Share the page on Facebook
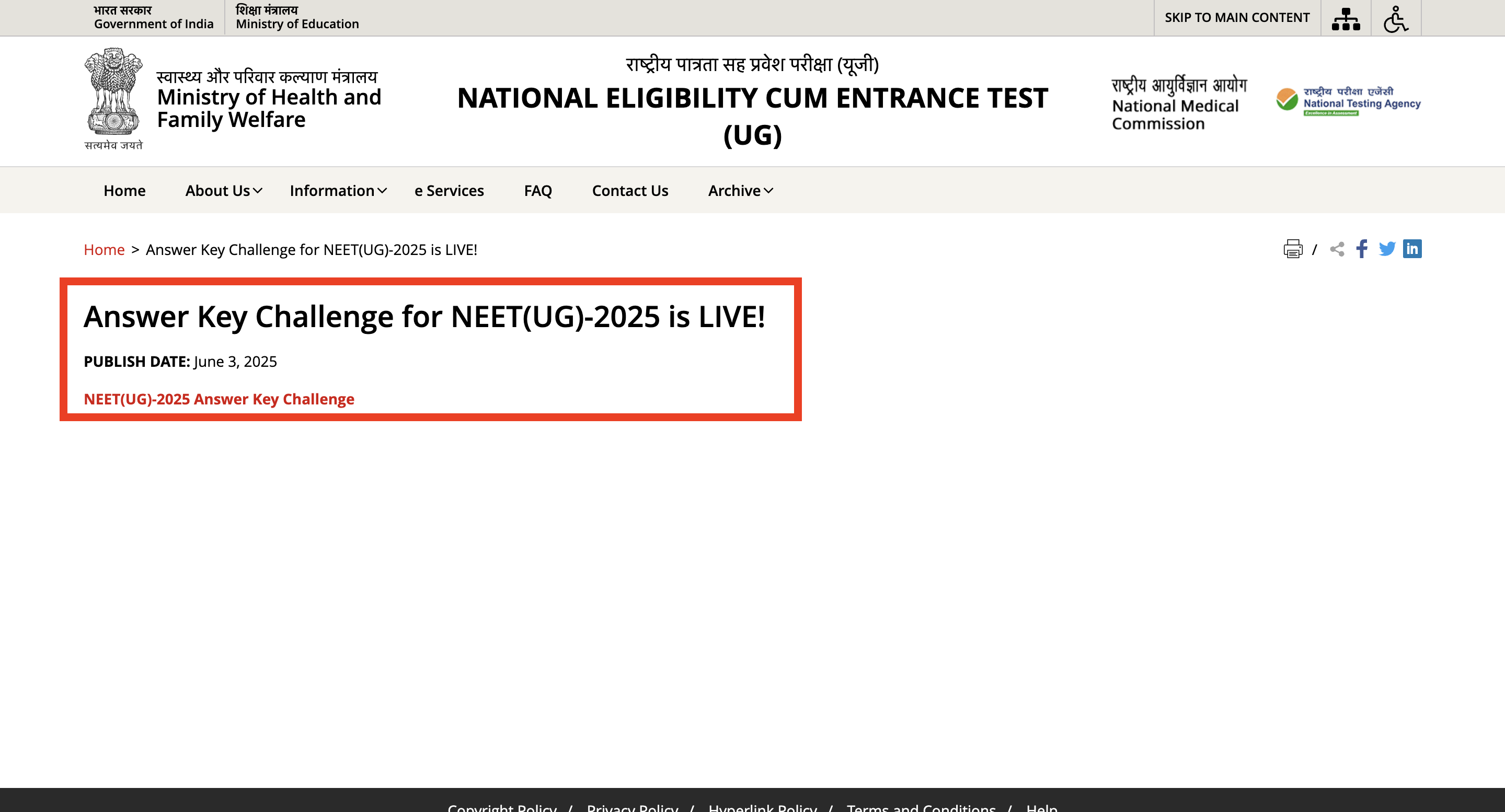 click(x=1362, y=249)
